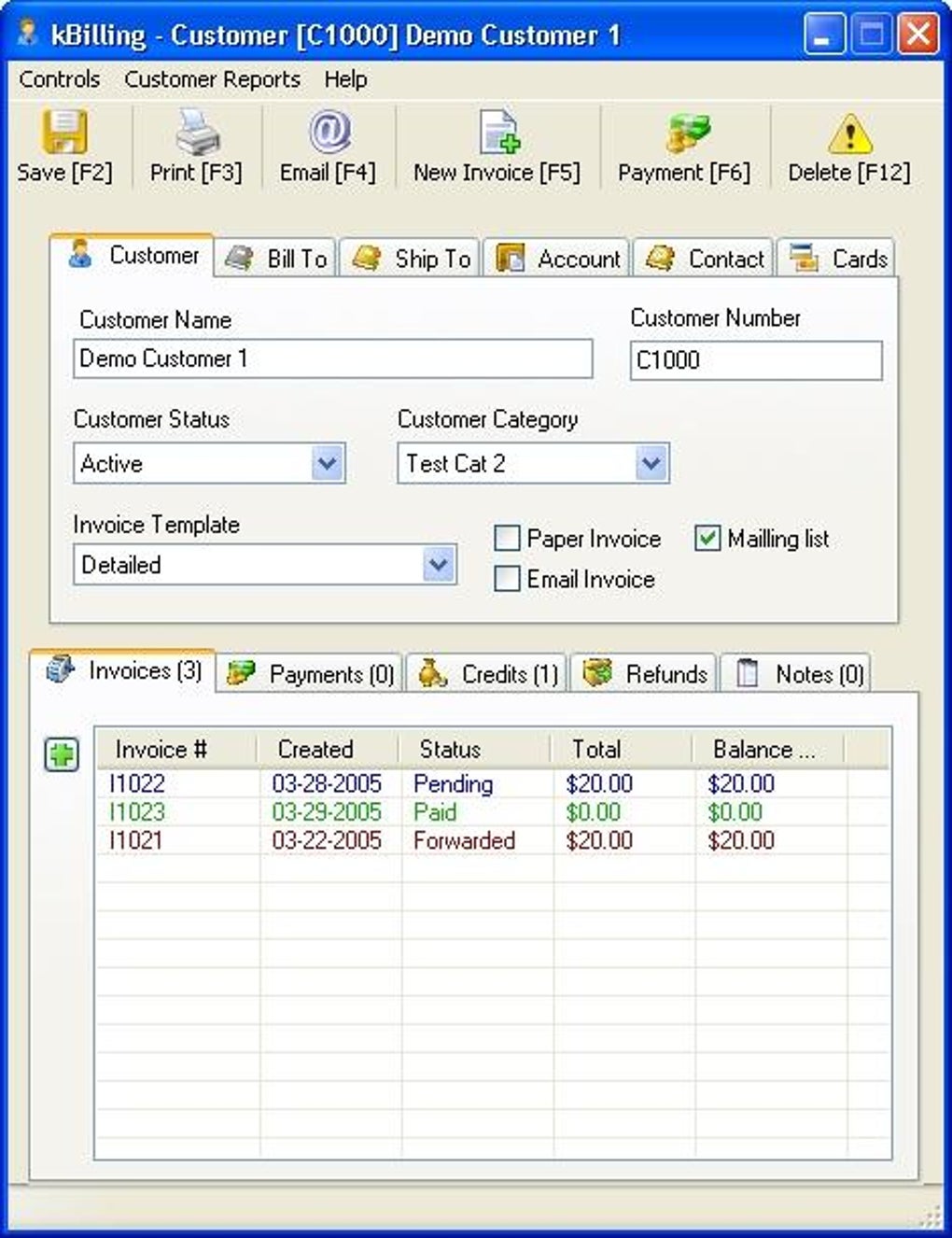Viewport: 952px width, 1238px height.
Task: Click the Account tab icon
Action: pyautogui.click(x=510, y=259)
